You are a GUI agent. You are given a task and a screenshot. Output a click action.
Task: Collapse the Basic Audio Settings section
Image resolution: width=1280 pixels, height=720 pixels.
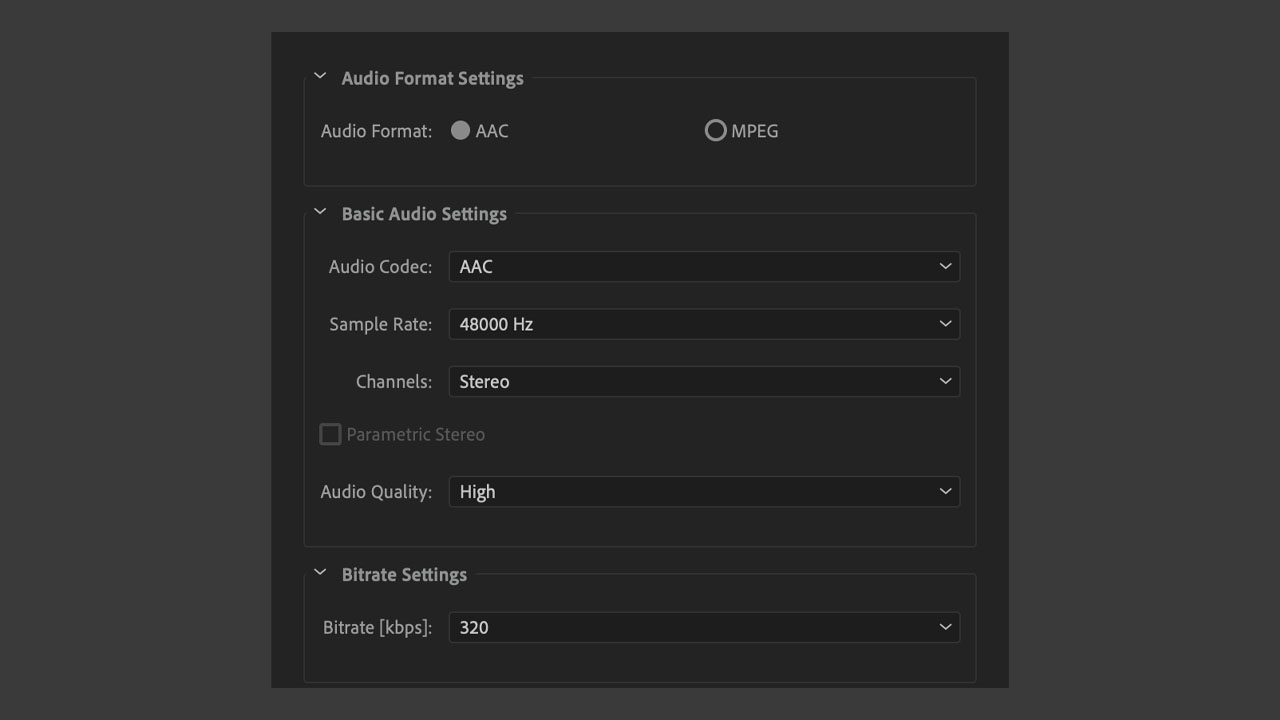tap(320, 211)
